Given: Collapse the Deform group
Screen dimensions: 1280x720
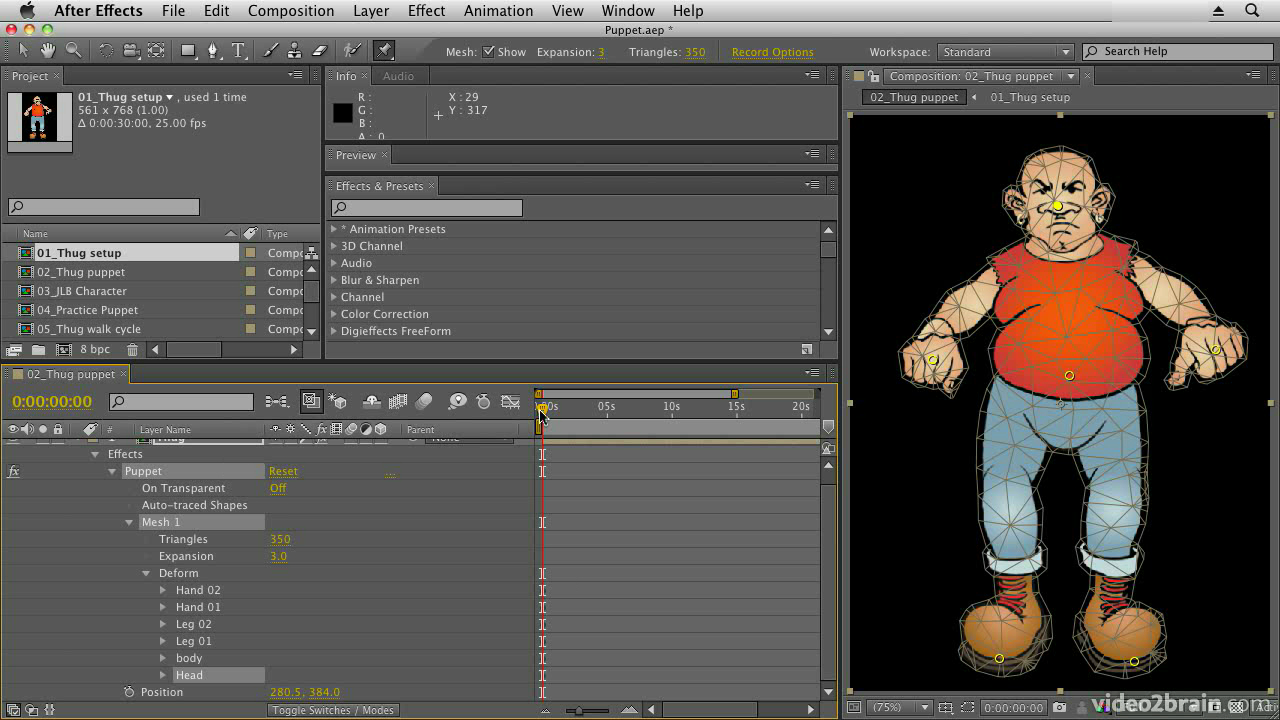Looking at the screenshot, I should (x=146, y=573).
